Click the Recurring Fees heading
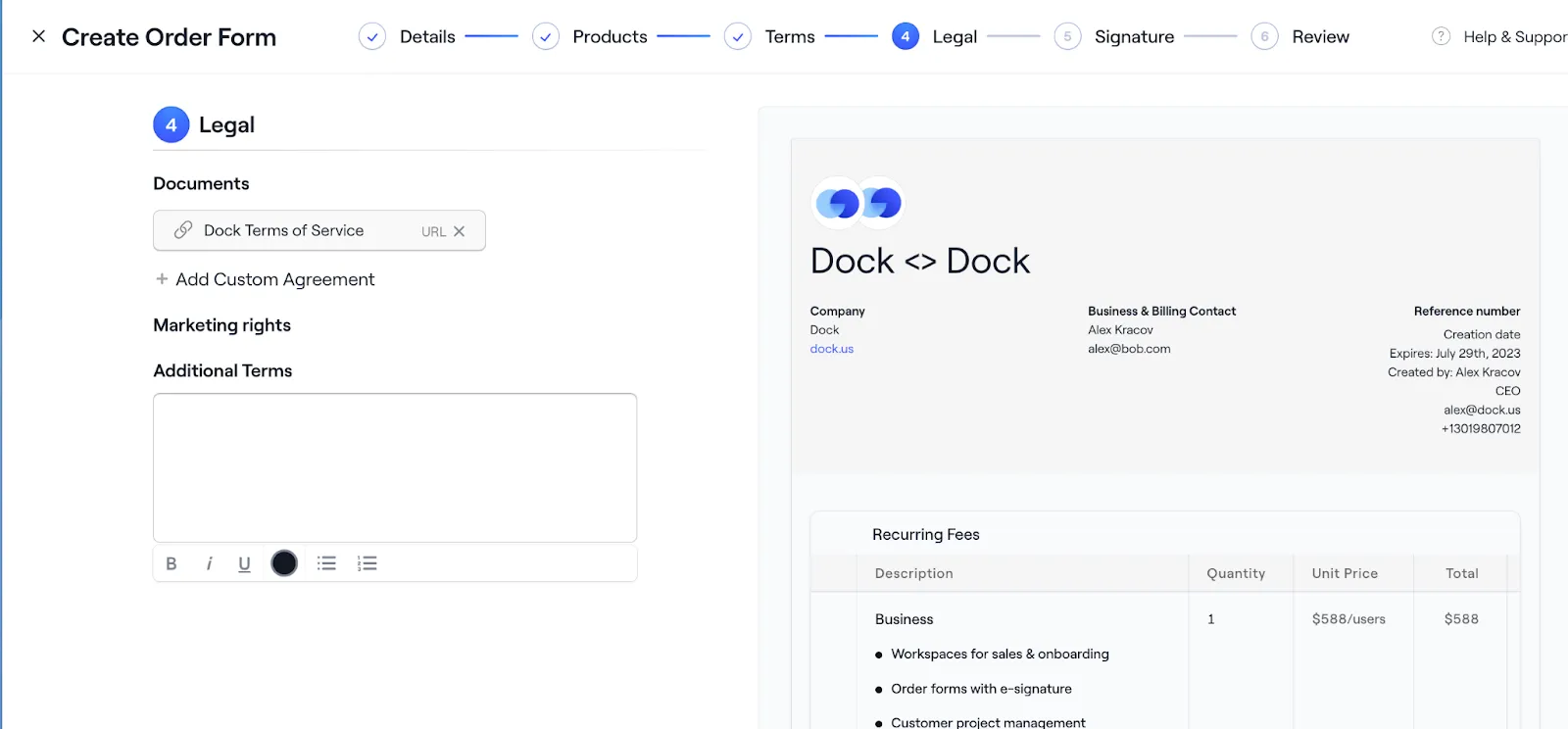This screenshot has height=729, width=1568. tap(926, 534)
